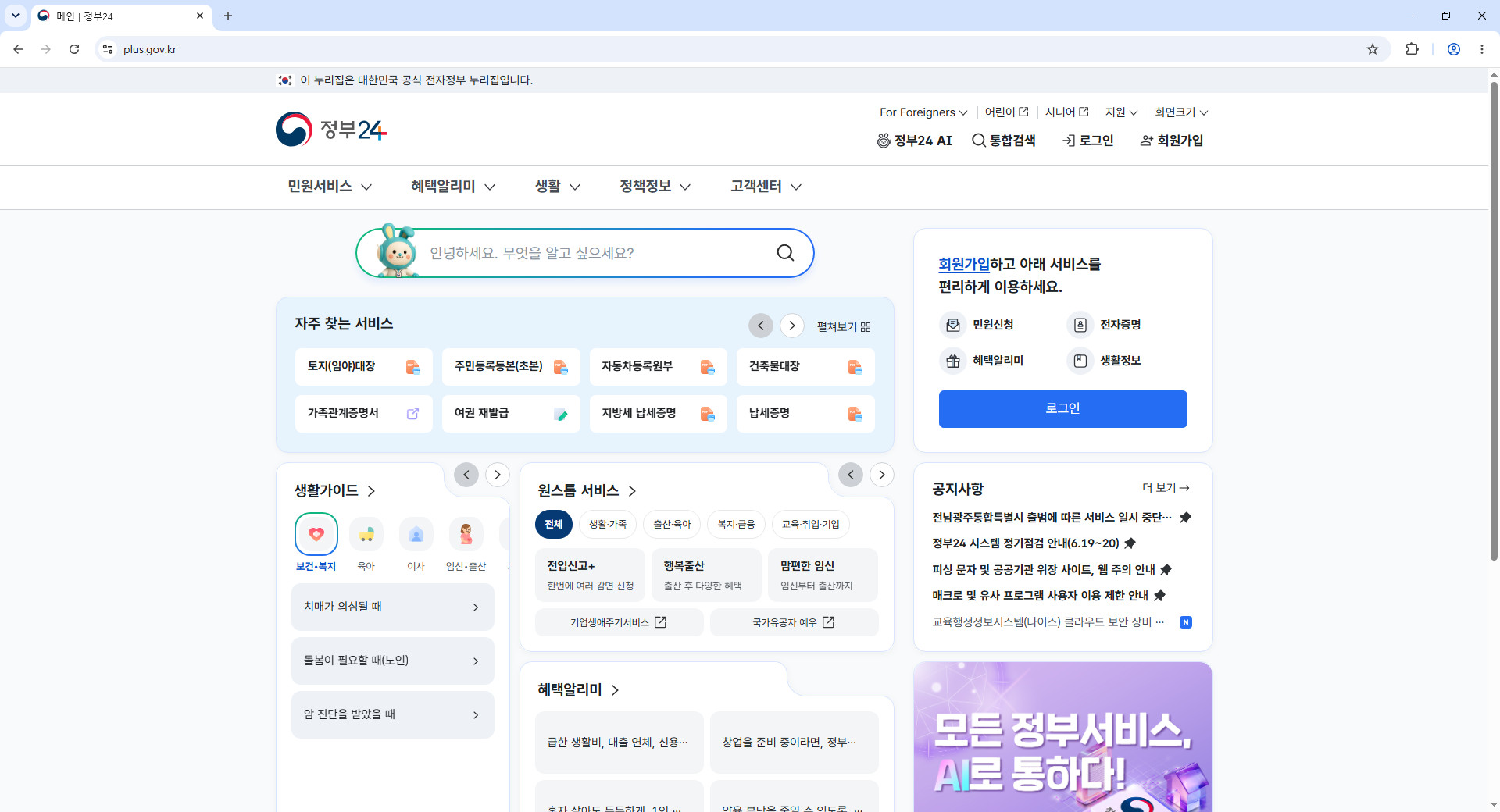Expand the 고객센터 menu
1500x812 pixels.
766,187
